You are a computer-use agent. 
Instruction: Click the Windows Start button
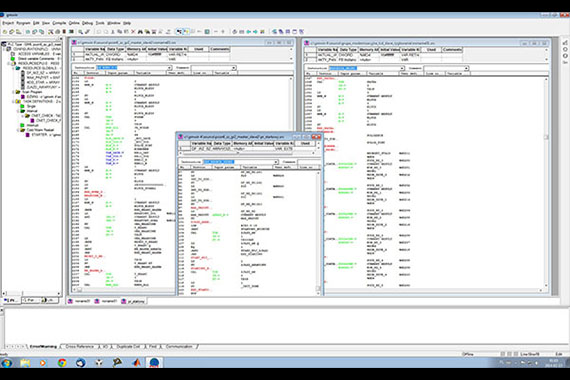pos(7,363)
